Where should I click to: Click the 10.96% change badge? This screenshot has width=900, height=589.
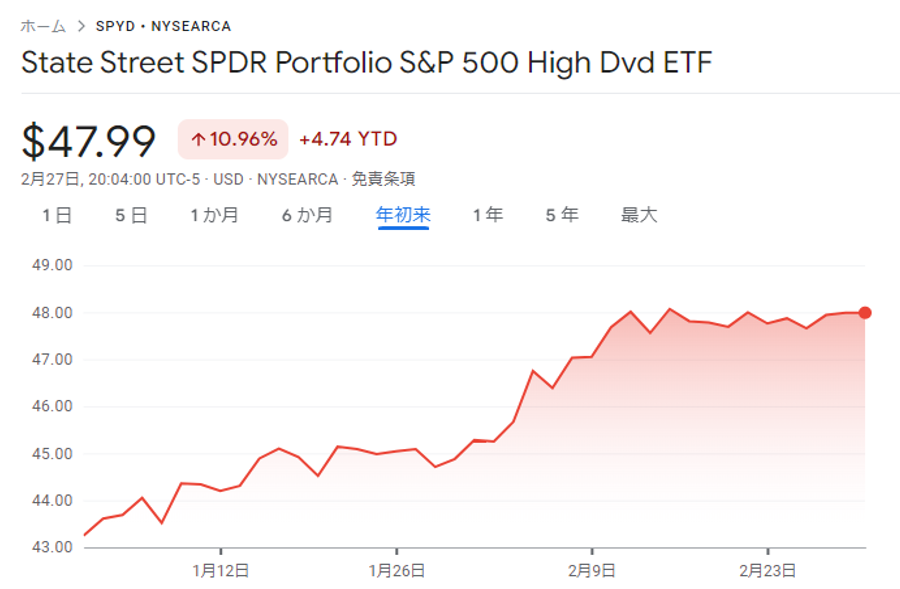233,140
